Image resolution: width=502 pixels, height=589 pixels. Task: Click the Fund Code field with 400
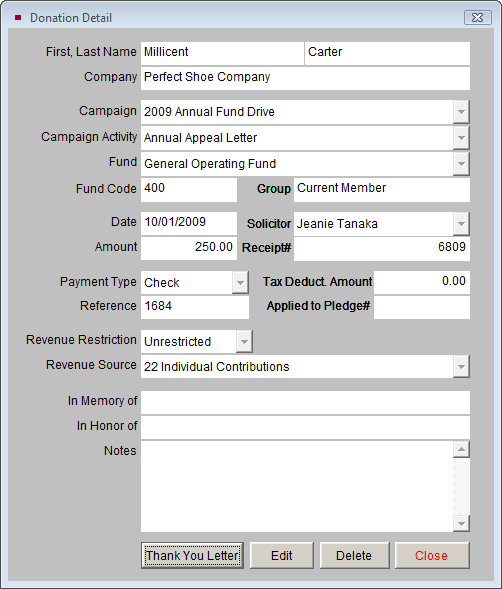[x=189, y=190]
